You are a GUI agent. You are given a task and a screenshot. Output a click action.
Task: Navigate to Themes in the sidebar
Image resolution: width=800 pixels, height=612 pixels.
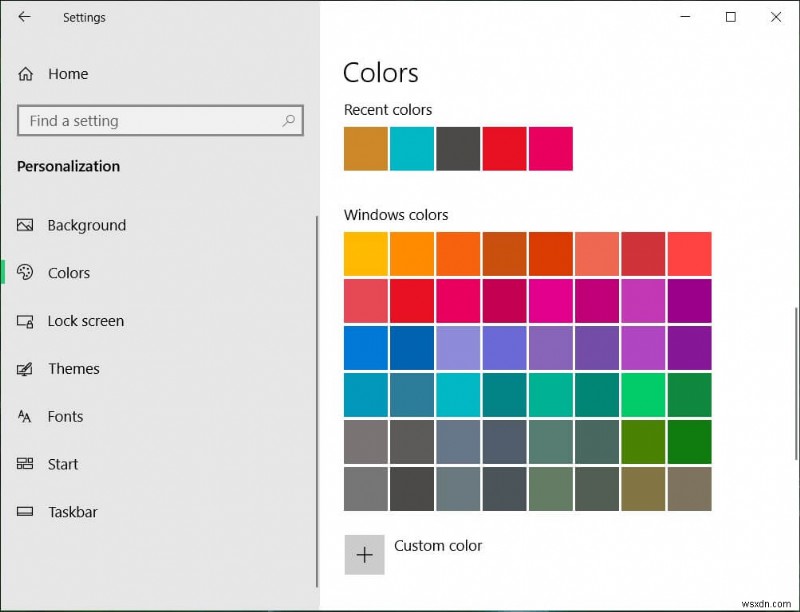tap(74, 369)
